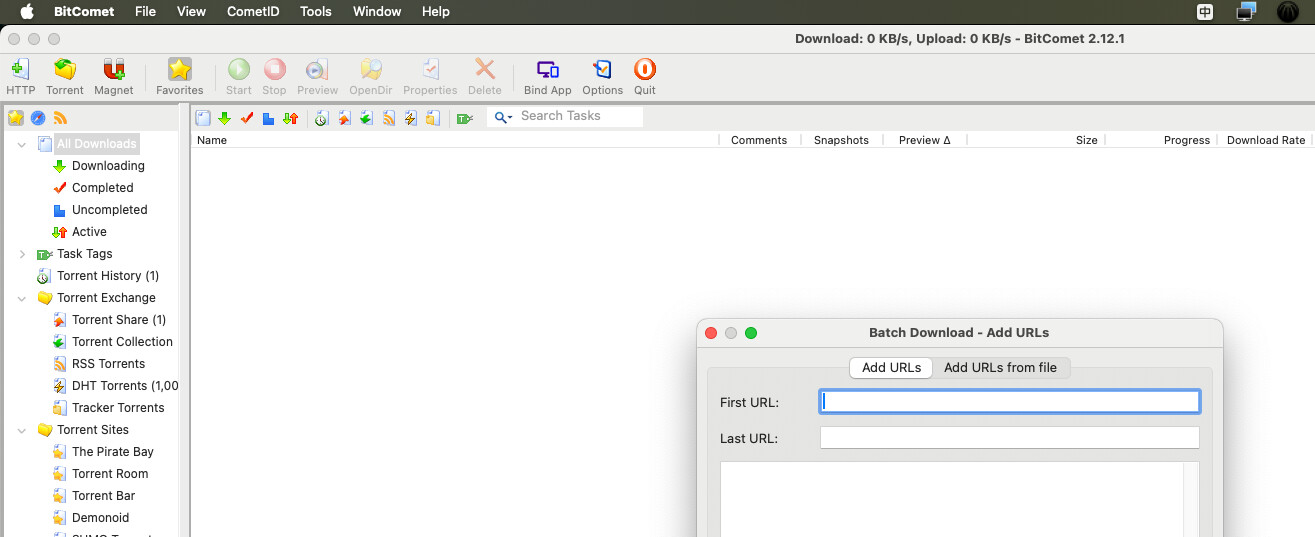The width and height of the screenshot is (1315, 537).
Task: Switch to Add URLs from file tab
Action: click(1000, 368)
